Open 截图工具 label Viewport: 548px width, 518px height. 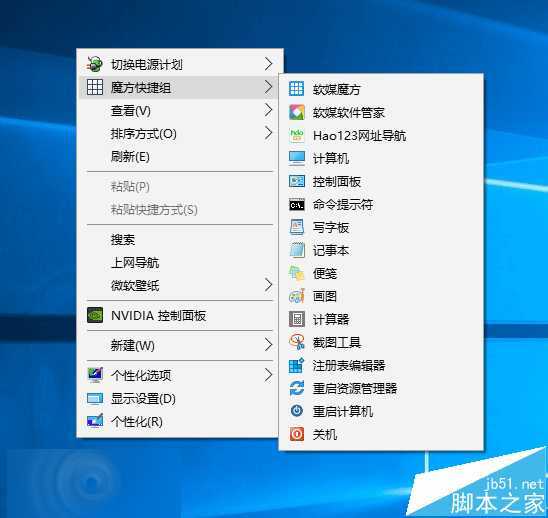point(337,343)
